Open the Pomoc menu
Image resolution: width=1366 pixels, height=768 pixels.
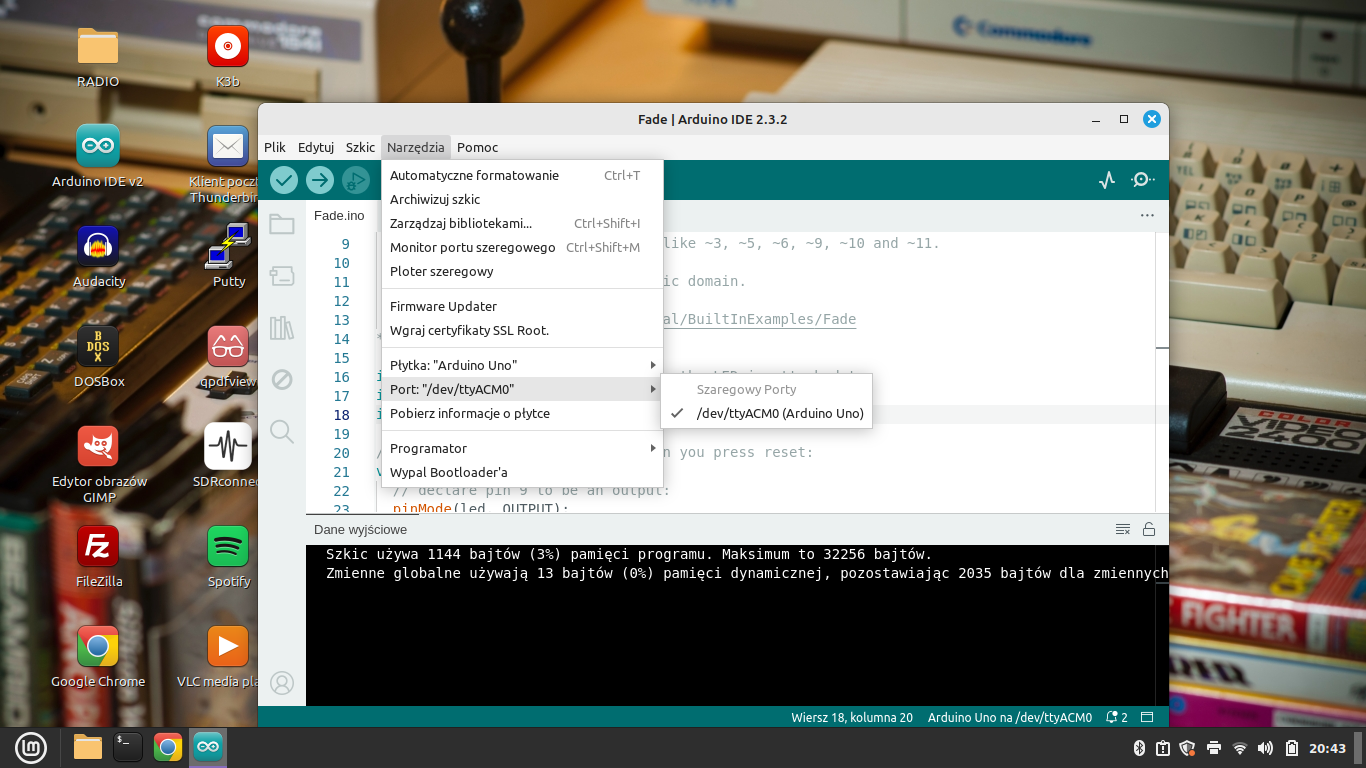[478, 147]
